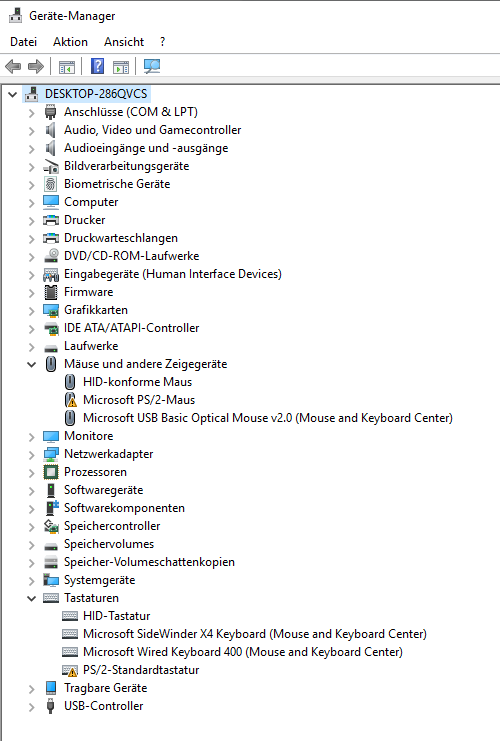Expand the Audioeingänge und -ausgänge category
This screenshot has width=500, height=741.
(x=32, y=149)
